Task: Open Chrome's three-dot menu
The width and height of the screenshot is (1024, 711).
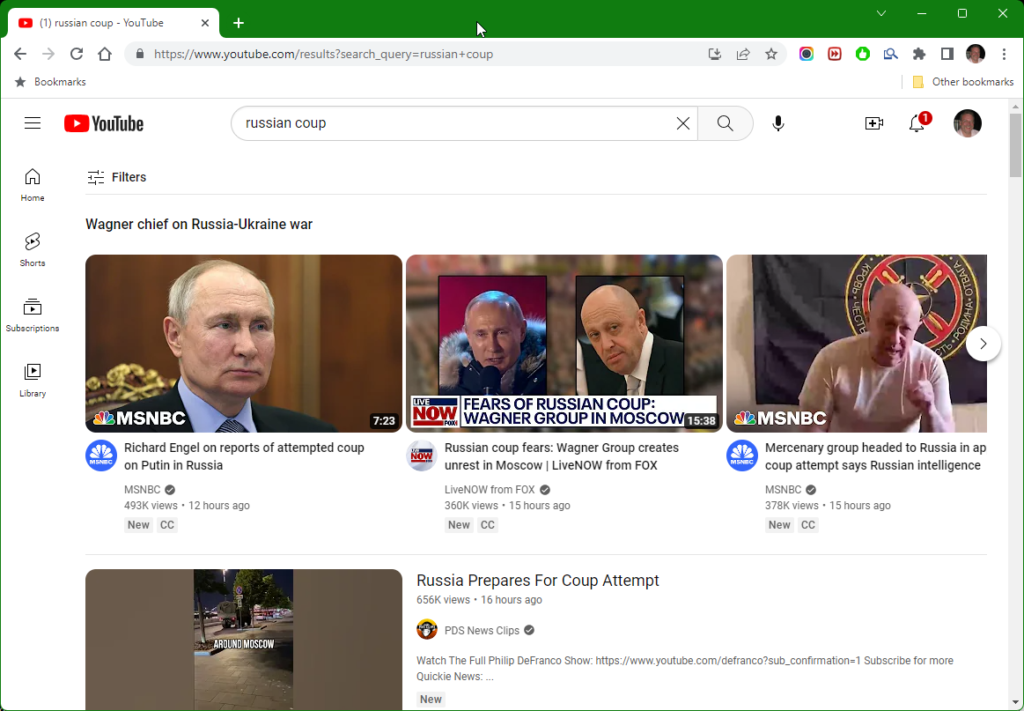Action: coord(1004,54)
